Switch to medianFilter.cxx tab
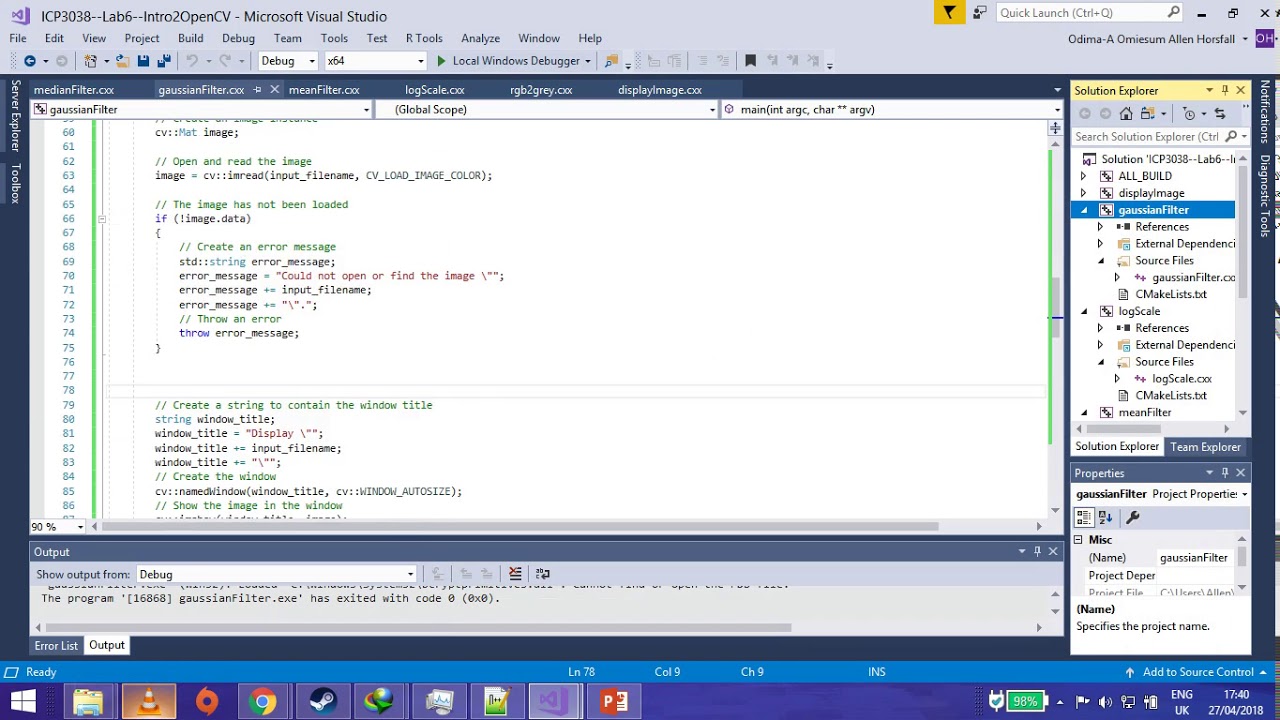Viewport: 1280px width, 720px height. point(74,90)
